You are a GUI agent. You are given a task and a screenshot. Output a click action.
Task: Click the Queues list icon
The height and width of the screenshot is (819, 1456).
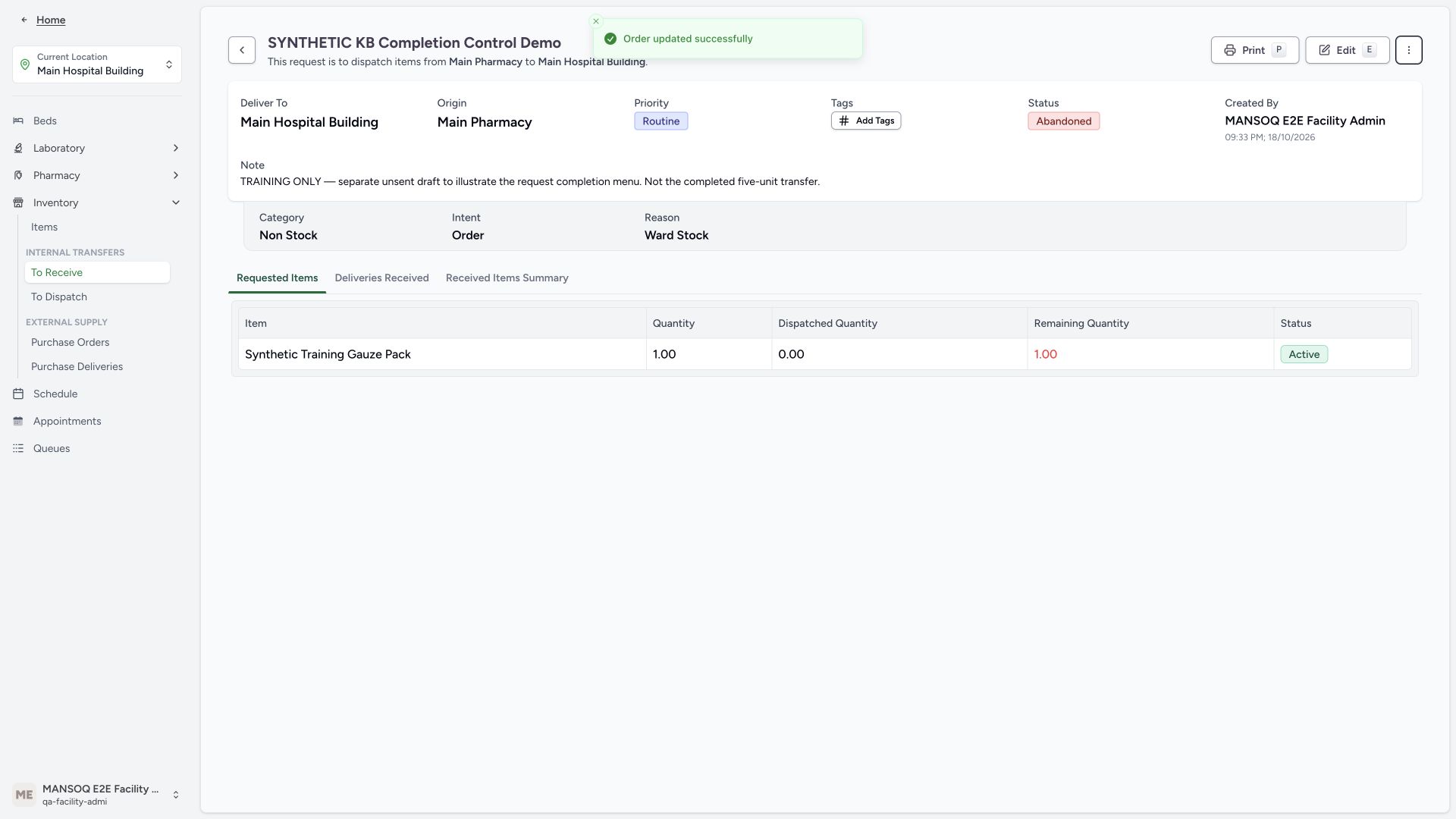point(18,448)
